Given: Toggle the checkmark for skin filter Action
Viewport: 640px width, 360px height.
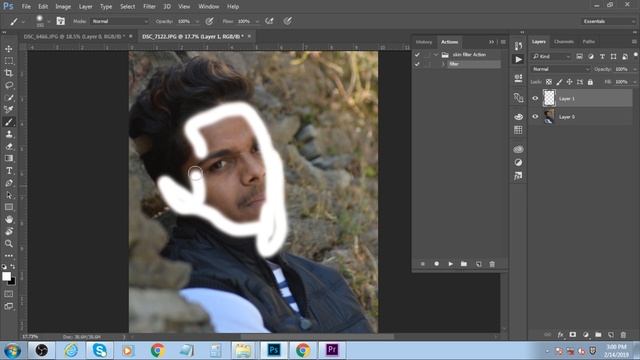Looking at the screenshot, I should (x=417, y=55).
